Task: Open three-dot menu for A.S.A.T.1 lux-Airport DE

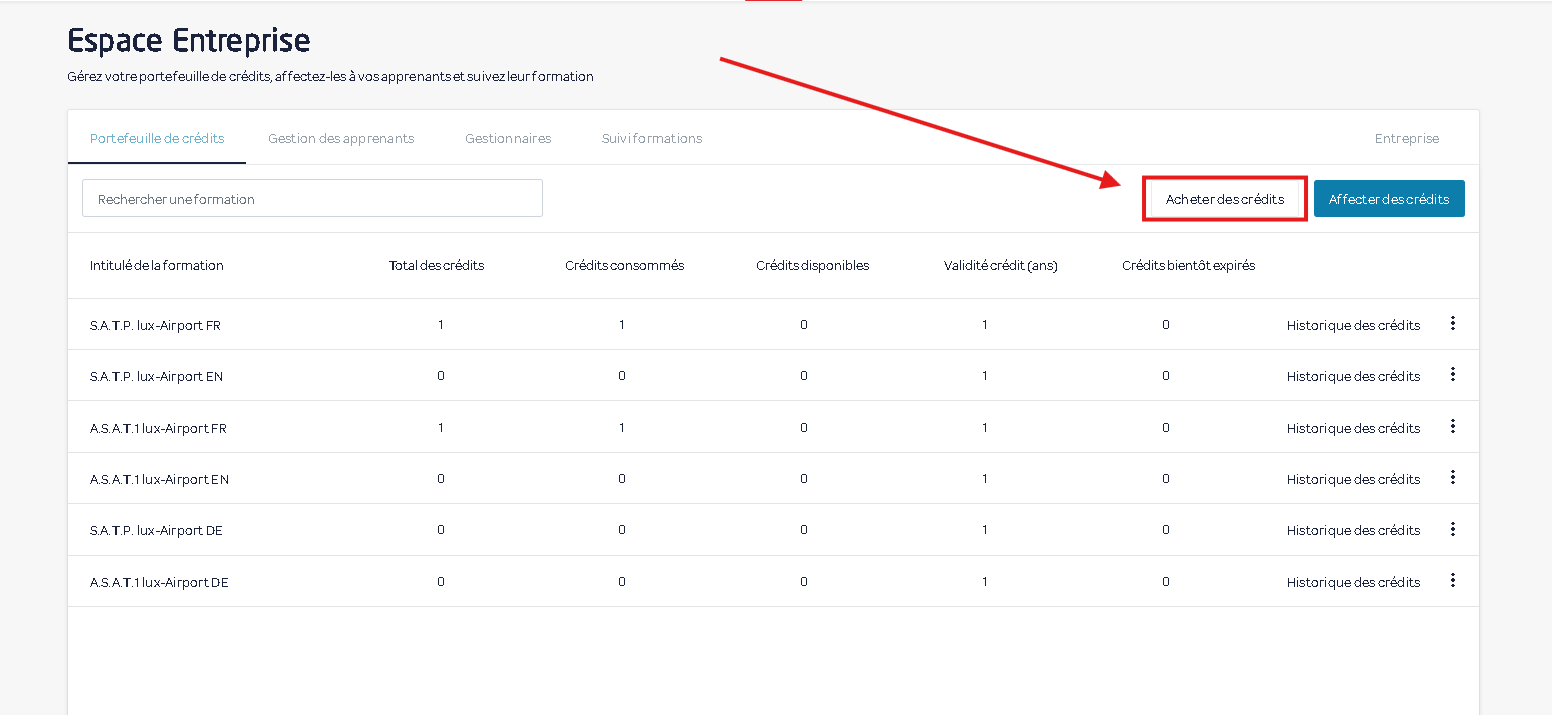Action: point(1453,581)
